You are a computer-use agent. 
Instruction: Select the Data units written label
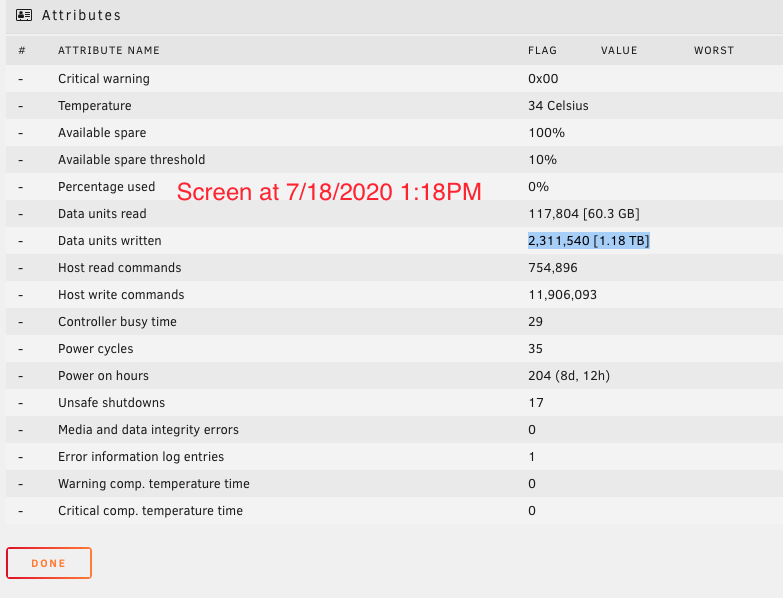point(110,241)
